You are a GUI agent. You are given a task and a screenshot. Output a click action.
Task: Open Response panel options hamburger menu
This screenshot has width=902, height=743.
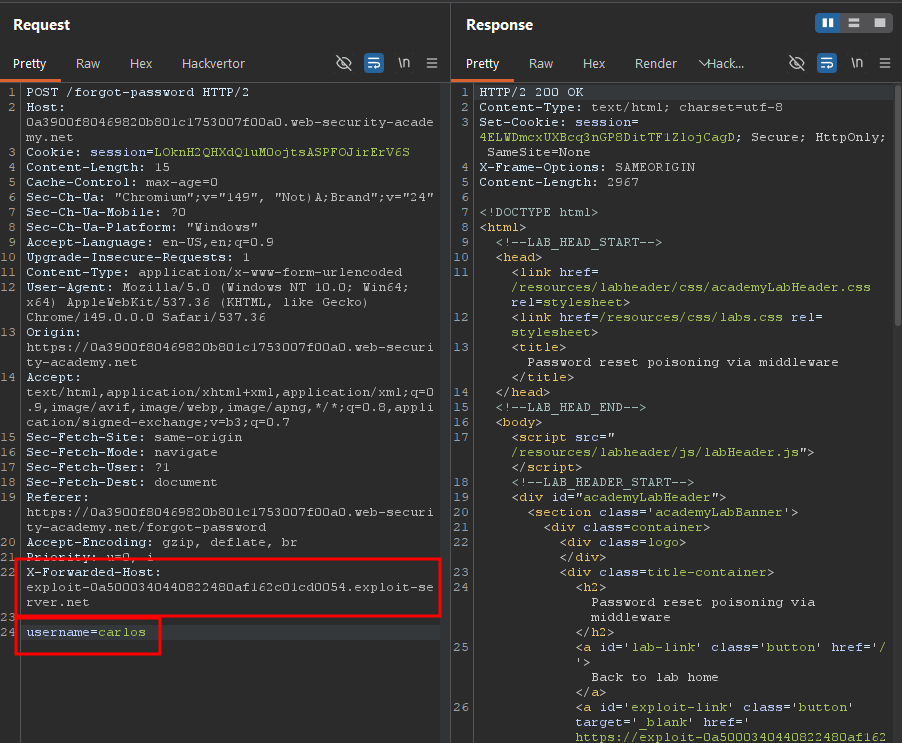[x=885, y=63]
